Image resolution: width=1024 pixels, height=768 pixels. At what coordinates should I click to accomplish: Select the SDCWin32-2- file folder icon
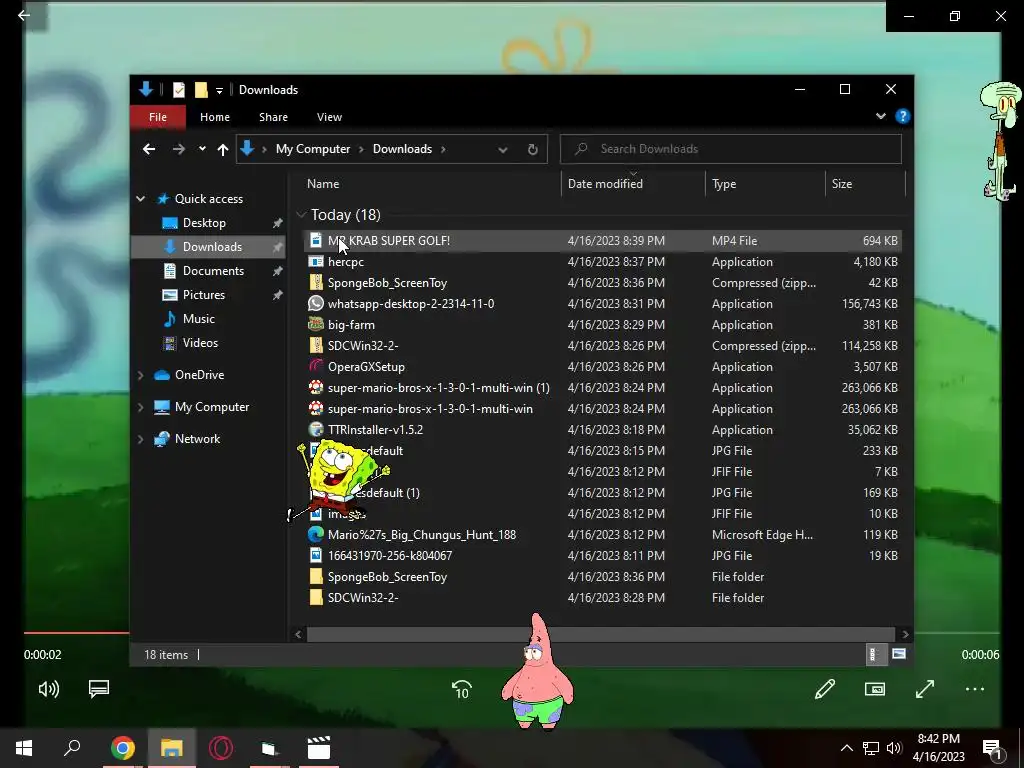click(316, 598)
